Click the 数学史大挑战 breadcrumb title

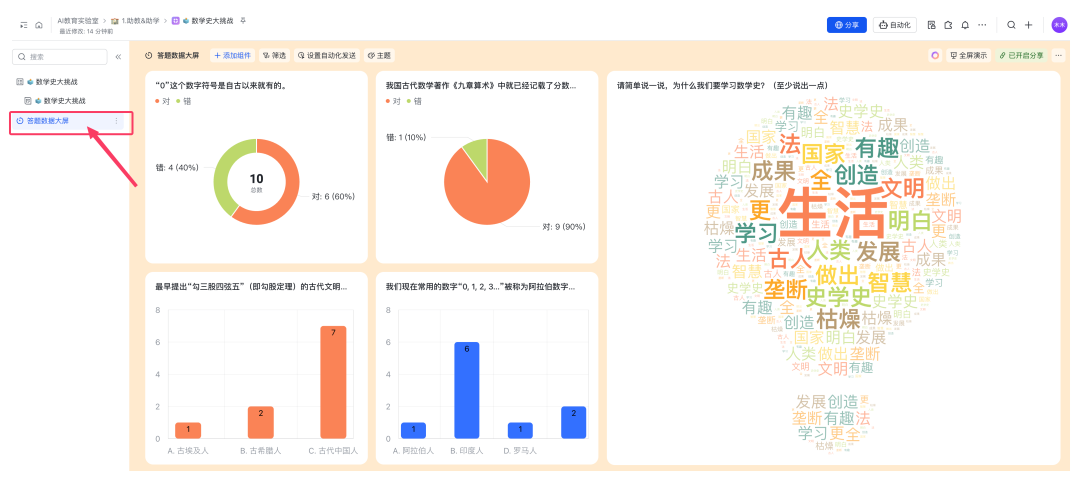click(x=212, y=21)
